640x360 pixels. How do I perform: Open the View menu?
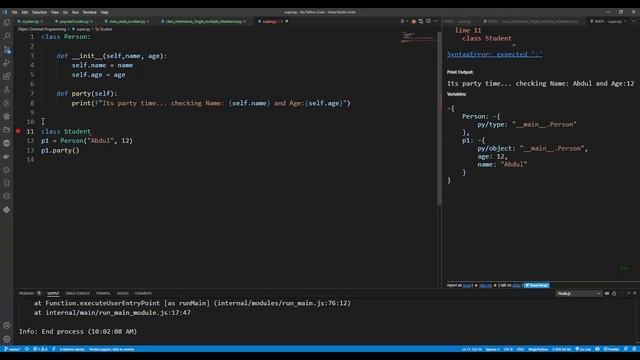click(x=55, y=12)
